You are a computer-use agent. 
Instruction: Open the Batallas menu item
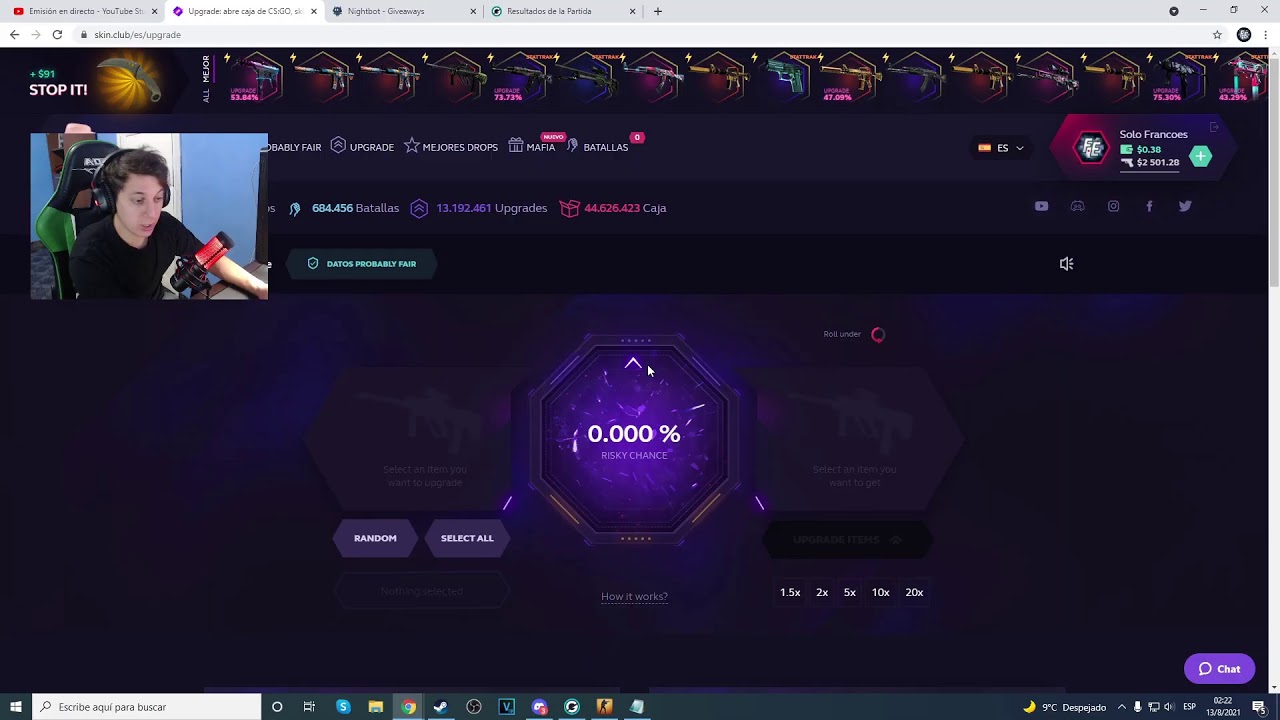point(597,147)
